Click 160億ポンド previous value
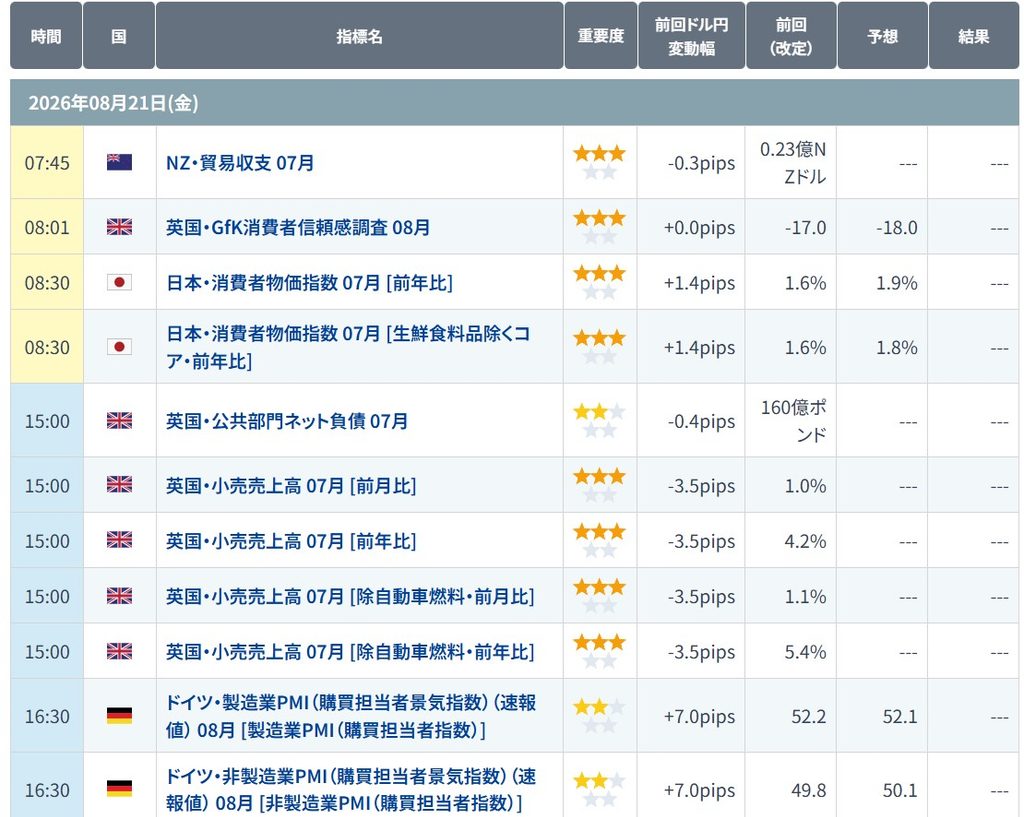The height and width of the screenshot is (817, 1024). click(x=793, y=421)
